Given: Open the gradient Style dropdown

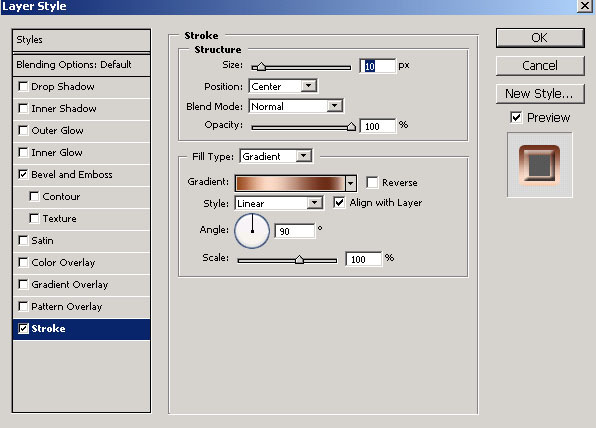Looking at the screenshot, I should pyautogui.click(x=279, y=203).
